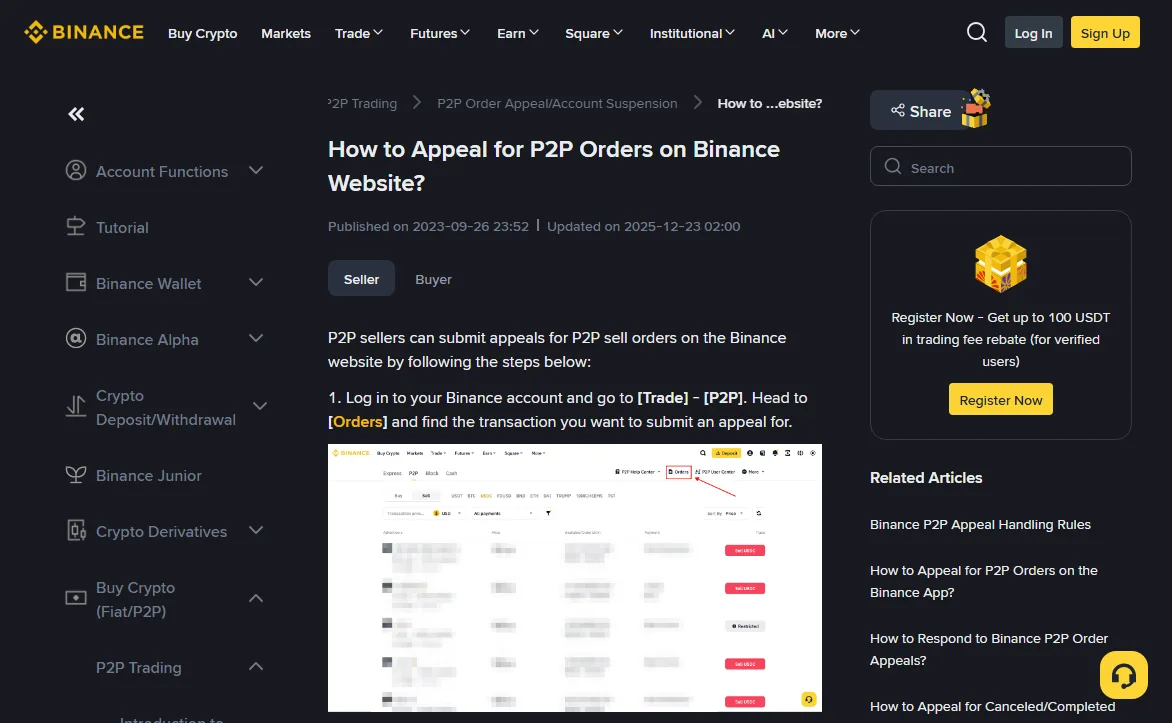1172x723 pixels.
Task: Expand Binance Wallet section
Action: (256, 283)
